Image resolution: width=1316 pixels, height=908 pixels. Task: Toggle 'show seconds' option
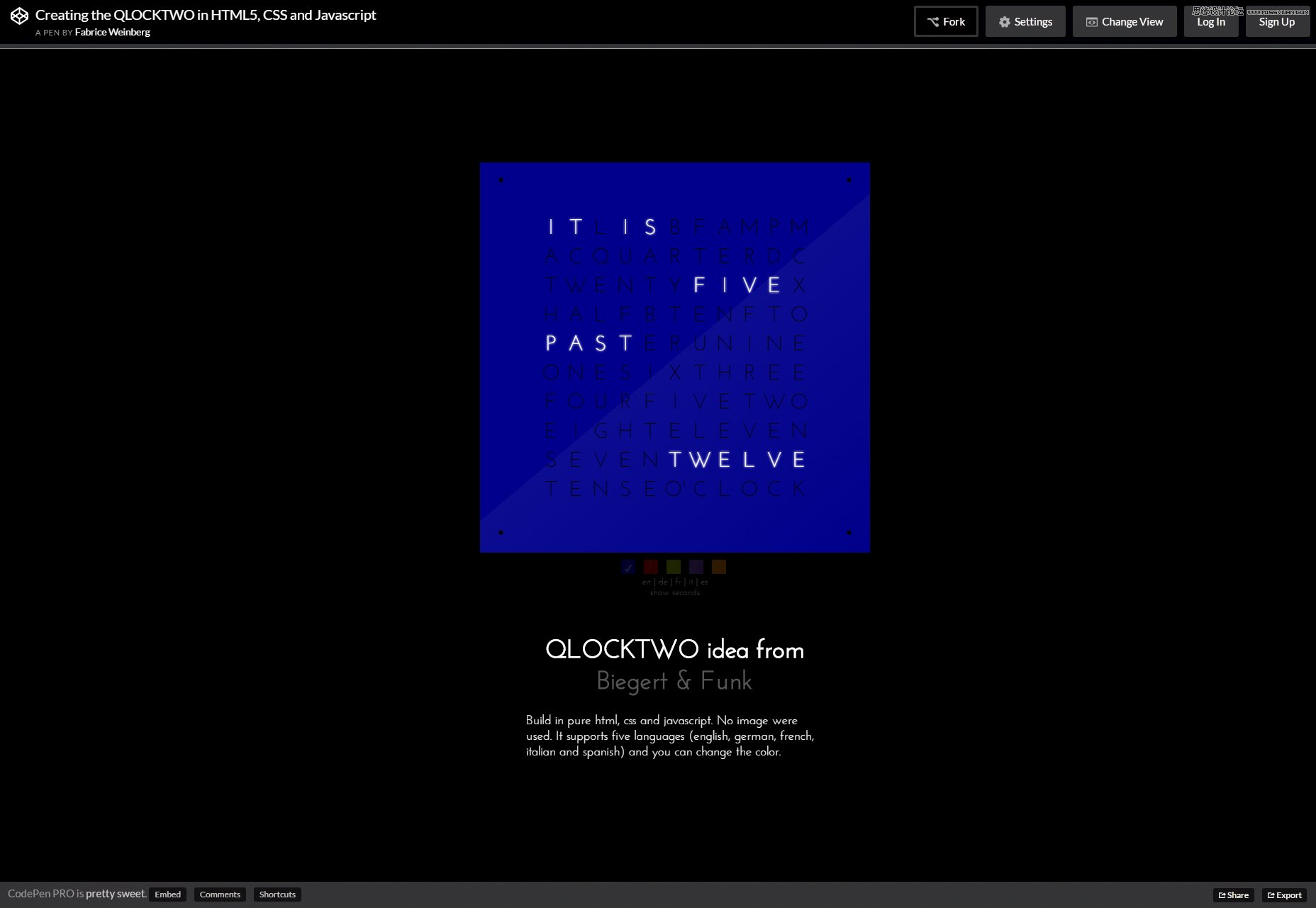click(x=675, y=592)
